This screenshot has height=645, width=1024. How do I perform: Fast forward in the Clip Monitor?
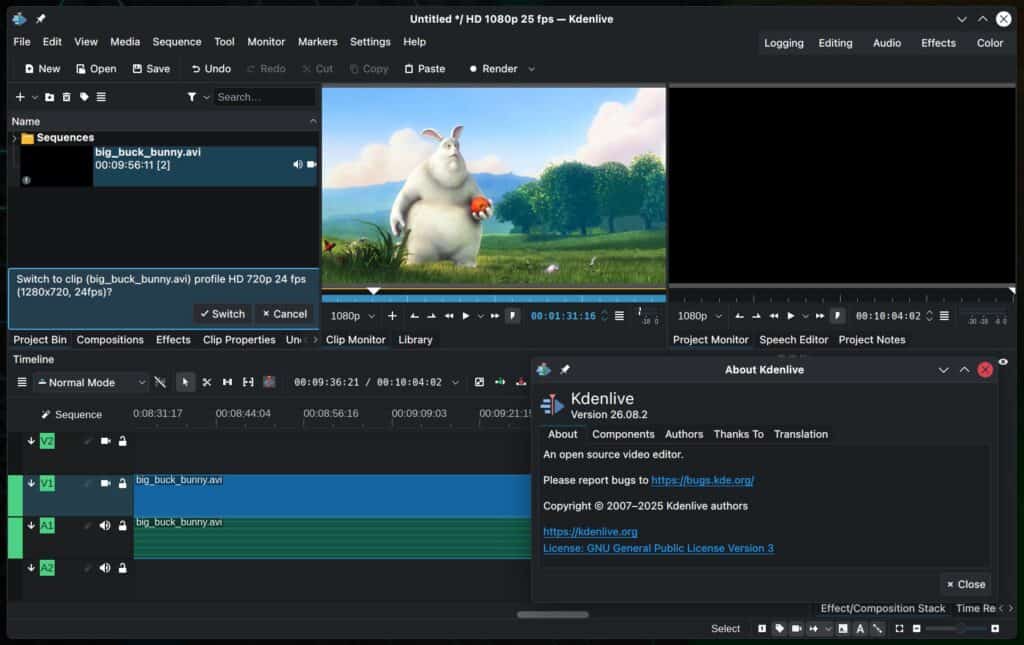495,316
